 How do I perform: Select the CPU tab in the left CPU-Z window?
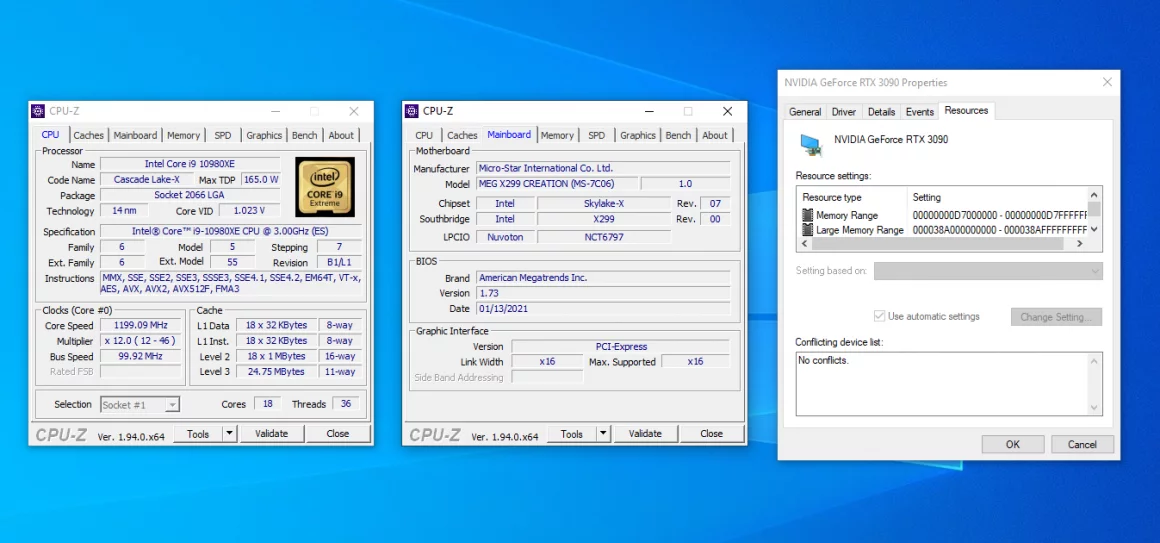point(50,135)
